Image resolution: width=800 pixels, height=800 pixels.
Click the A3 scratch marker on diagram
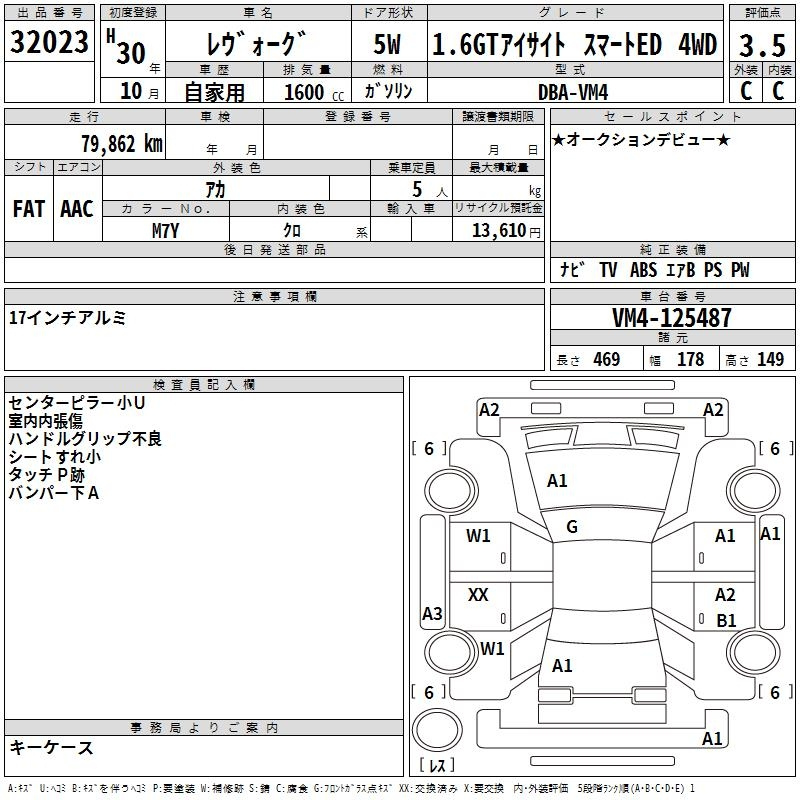pos(432,614)
